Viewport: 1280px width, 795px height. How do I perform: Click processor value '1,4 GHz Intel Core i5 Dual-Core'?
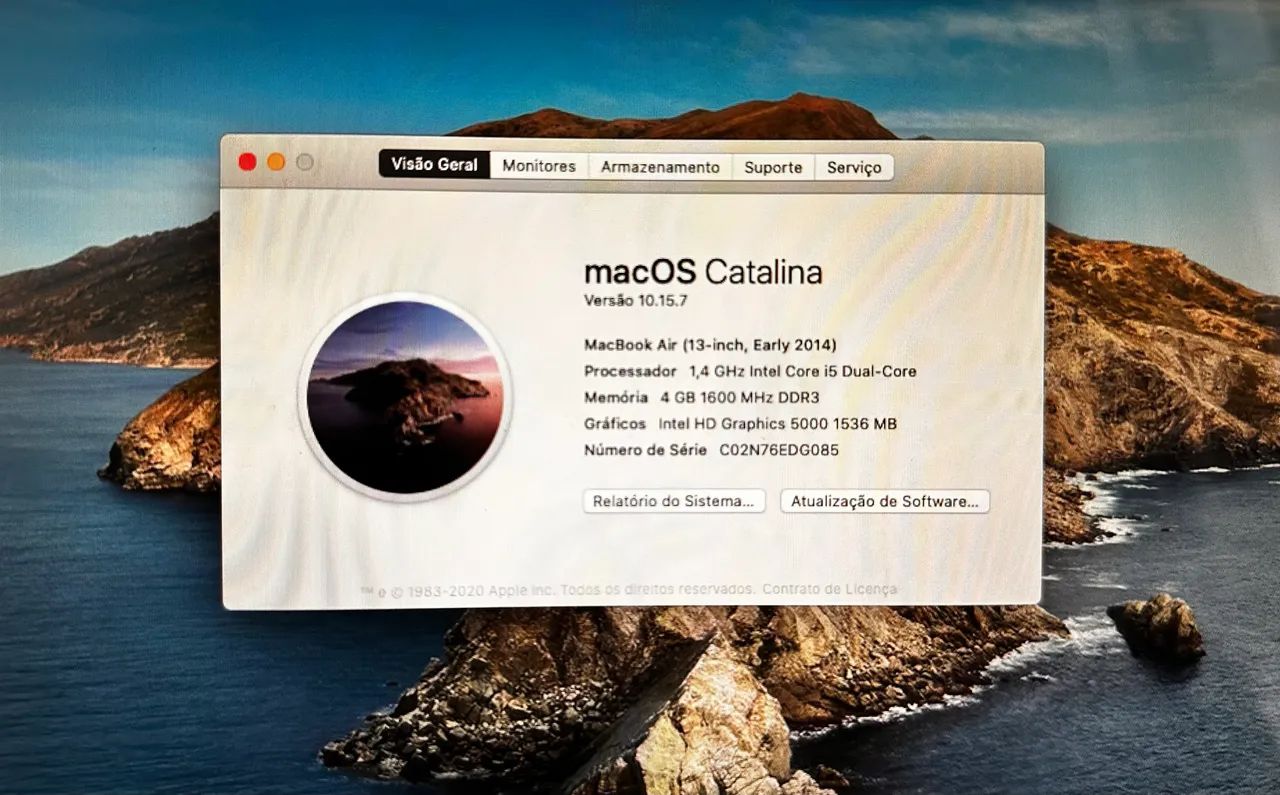[803, 371]
